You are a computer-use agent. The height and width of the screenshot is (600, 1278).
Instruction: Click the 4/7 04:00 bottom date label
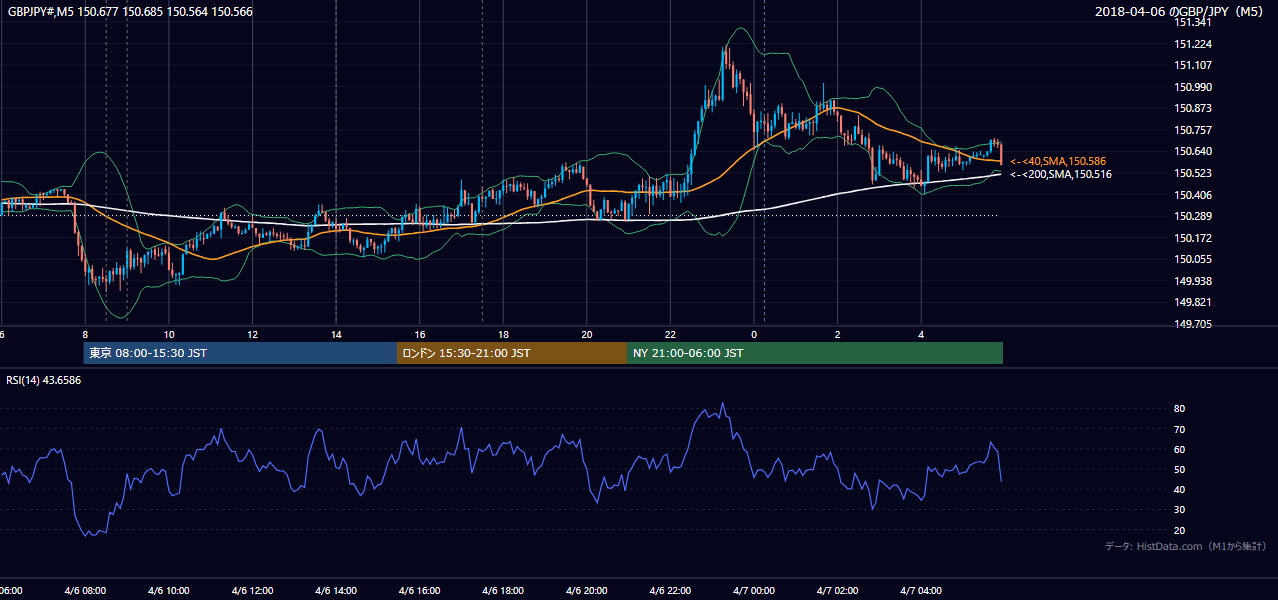tap(920, 591)
